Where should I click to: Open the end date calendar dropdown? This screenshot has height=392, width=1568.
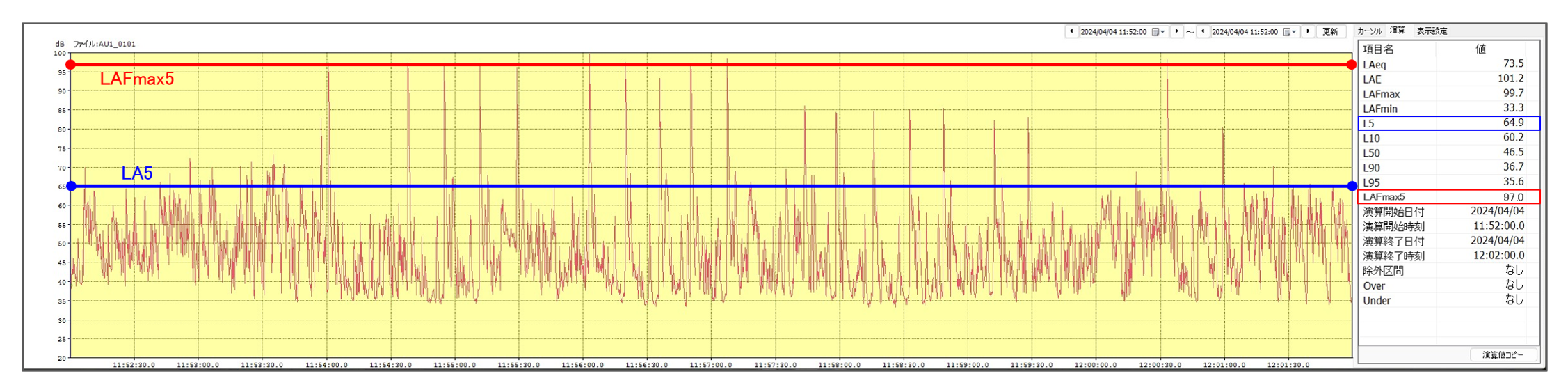click(x=1290, y=32)
